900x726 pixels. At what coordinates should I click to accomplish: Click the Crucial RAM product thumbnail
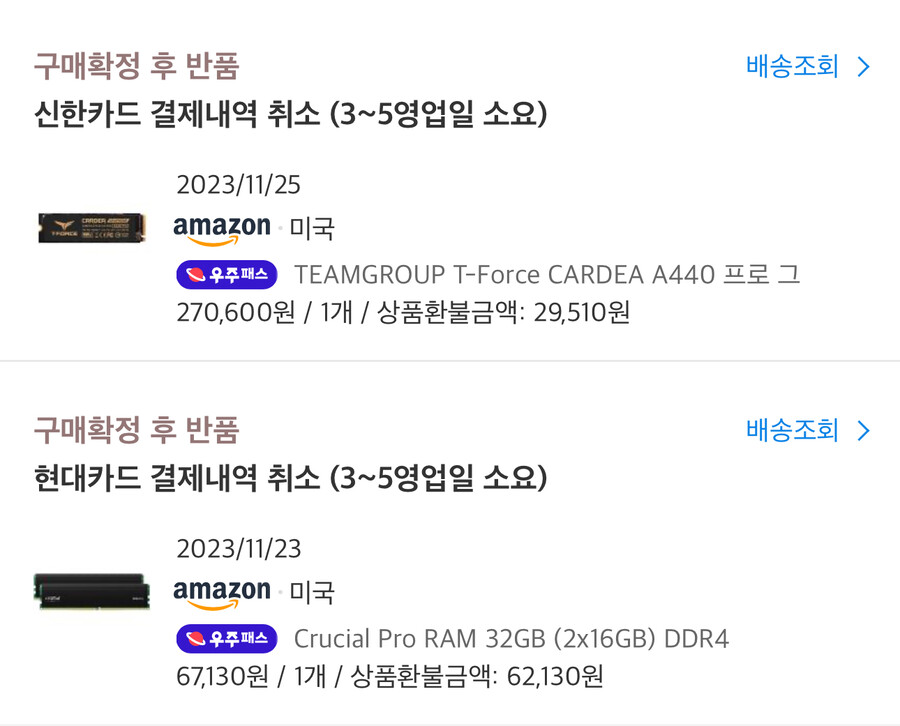(90, 591)
